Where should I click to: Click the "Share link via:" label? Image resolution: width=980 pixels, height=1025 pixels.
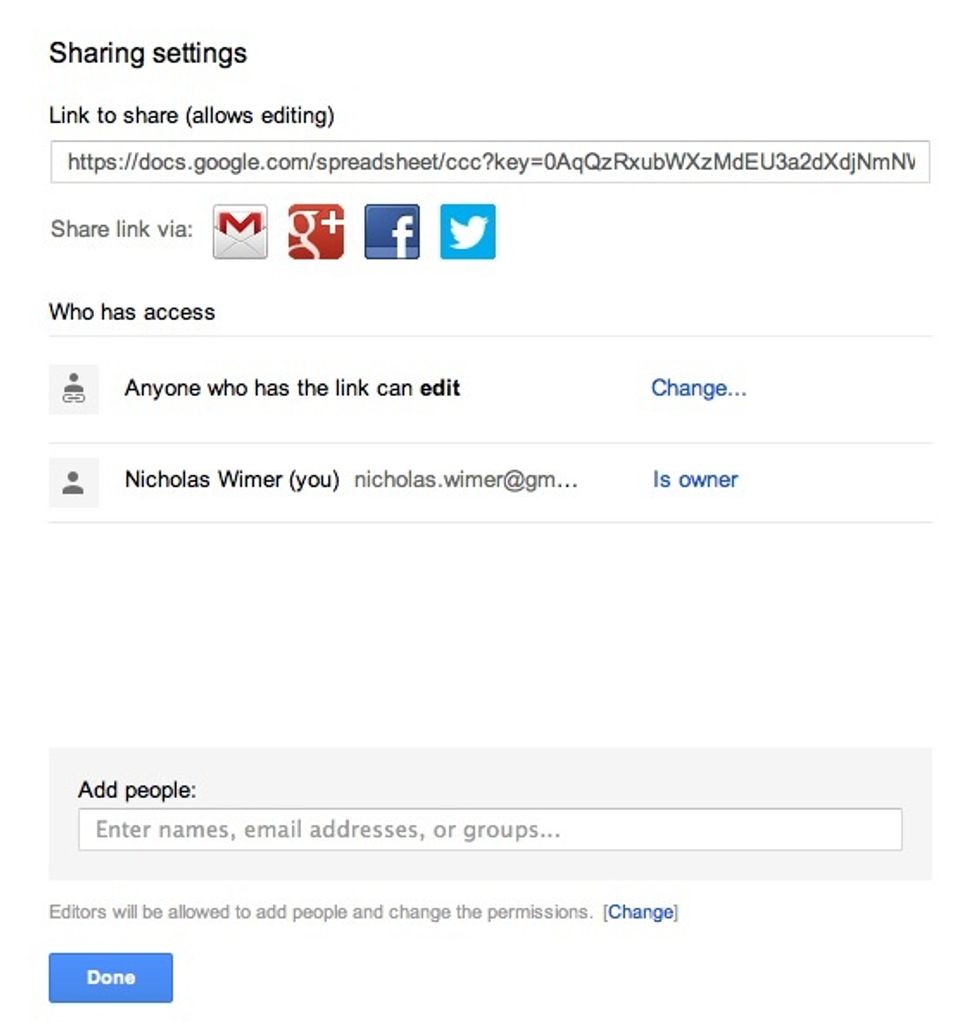[122, 229]
